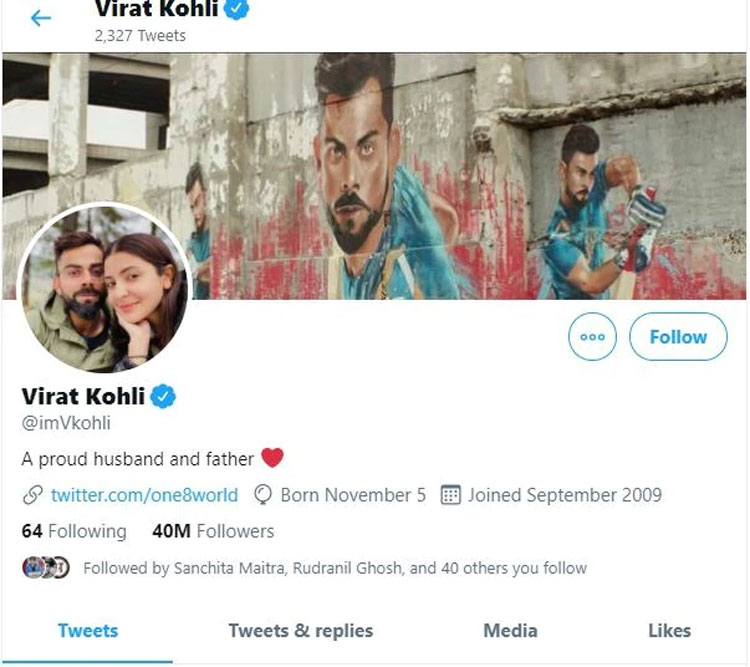Viewport: 750px width, 667px height.
Task: Click the calendar joined icon
Action: pos(450,495)
